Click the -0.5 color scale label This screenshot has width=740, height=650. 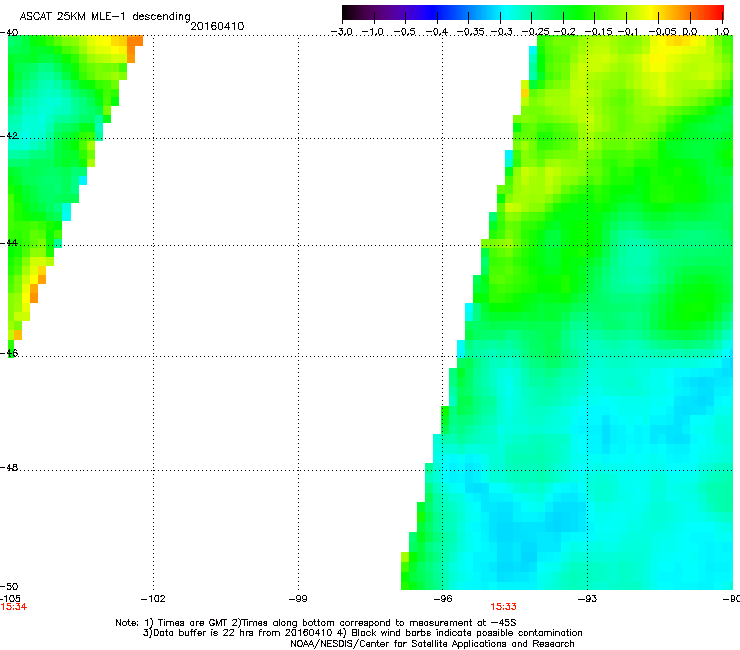[x=405, y=32]
